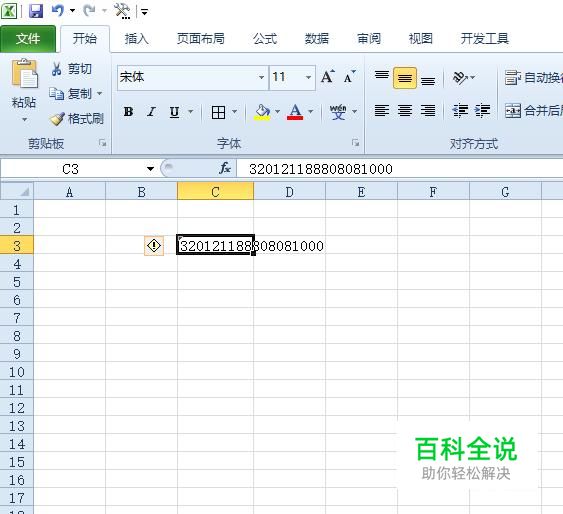
Task: Click the Merge and Center (合并后) button
Action: pyautogui.click(x=534, y=111)
